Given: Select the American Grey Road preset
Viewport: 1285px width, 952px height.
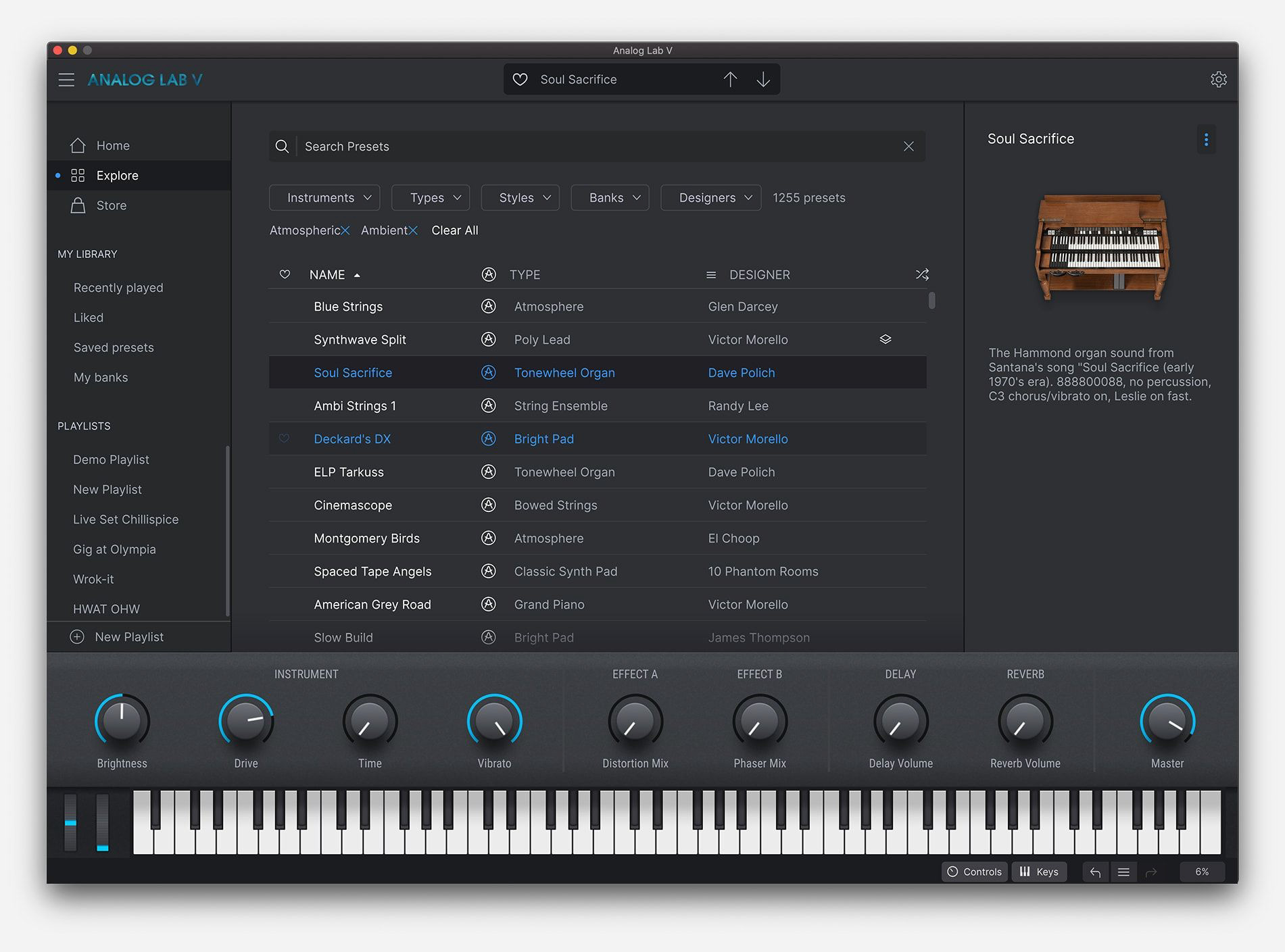Looking at the screenshot, I should [598, 604].
